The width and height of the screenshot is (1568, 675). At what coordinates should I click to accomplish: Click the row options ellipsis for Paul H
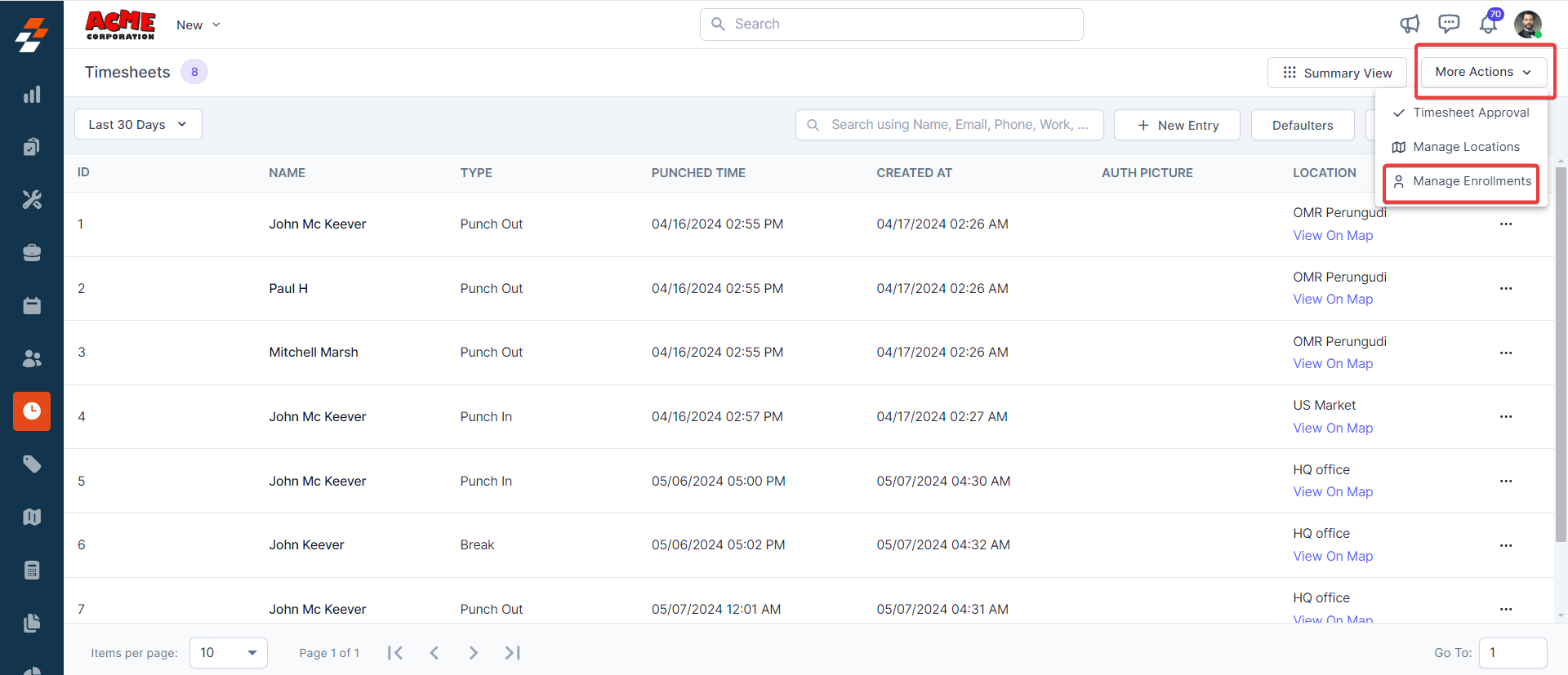1506,289
